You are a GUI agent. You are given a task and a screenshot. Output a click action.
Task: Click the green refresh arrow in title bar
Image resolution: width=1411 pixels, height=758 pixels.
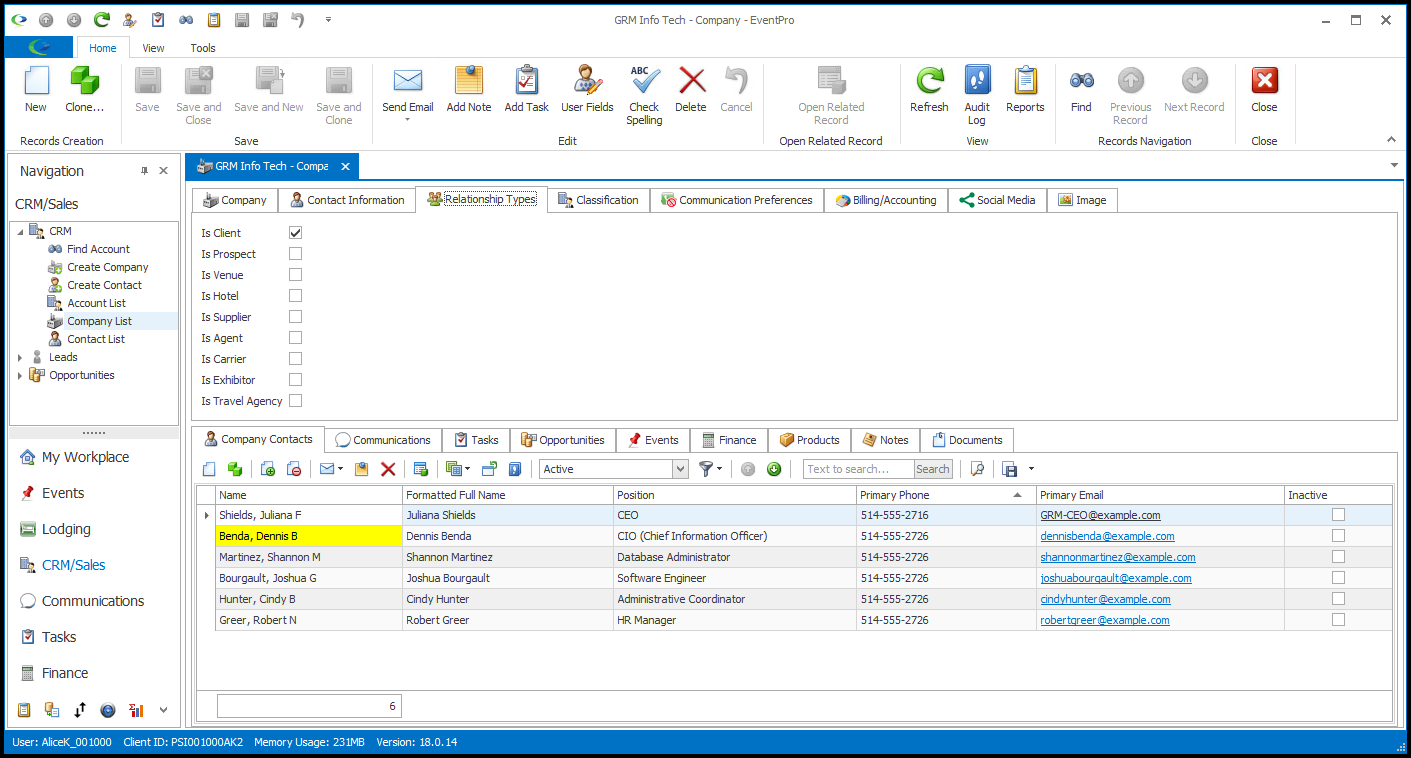tap(102, 19)
